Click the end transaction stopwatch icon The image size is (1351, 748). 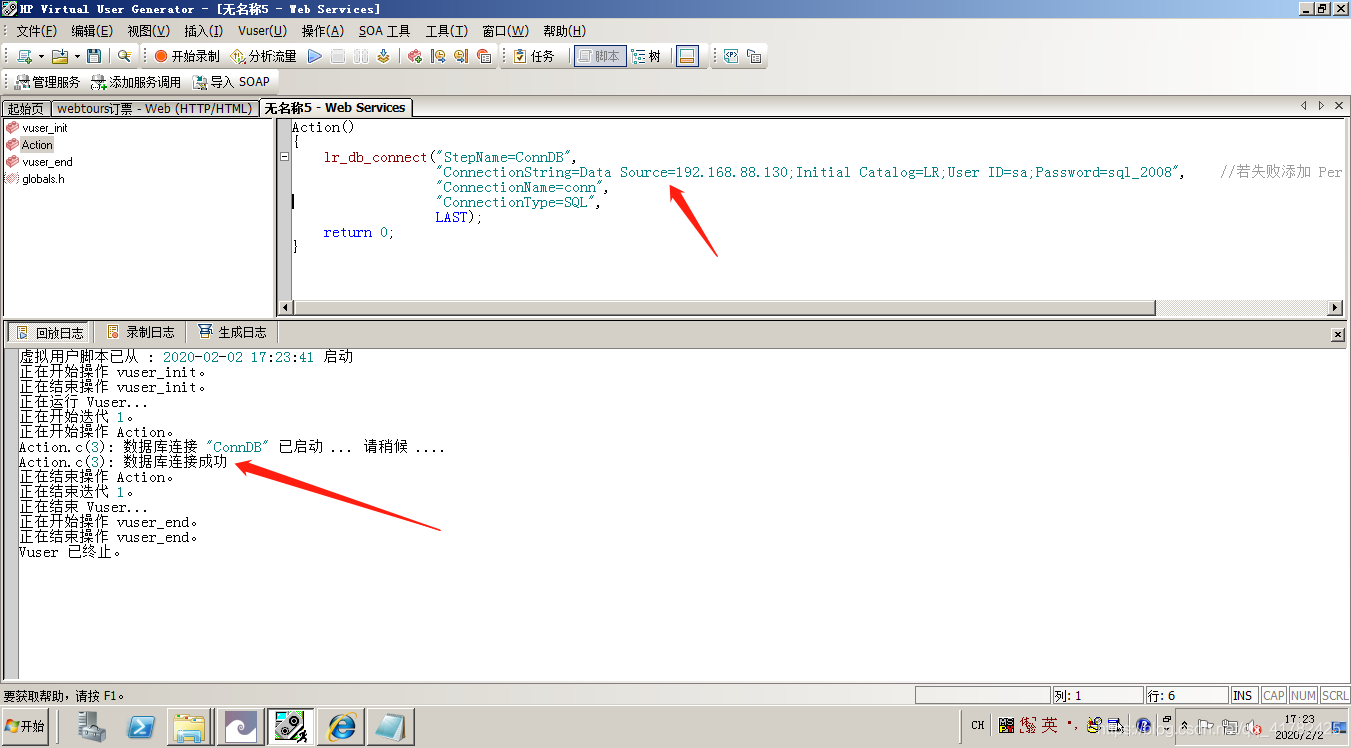(461, 56)
